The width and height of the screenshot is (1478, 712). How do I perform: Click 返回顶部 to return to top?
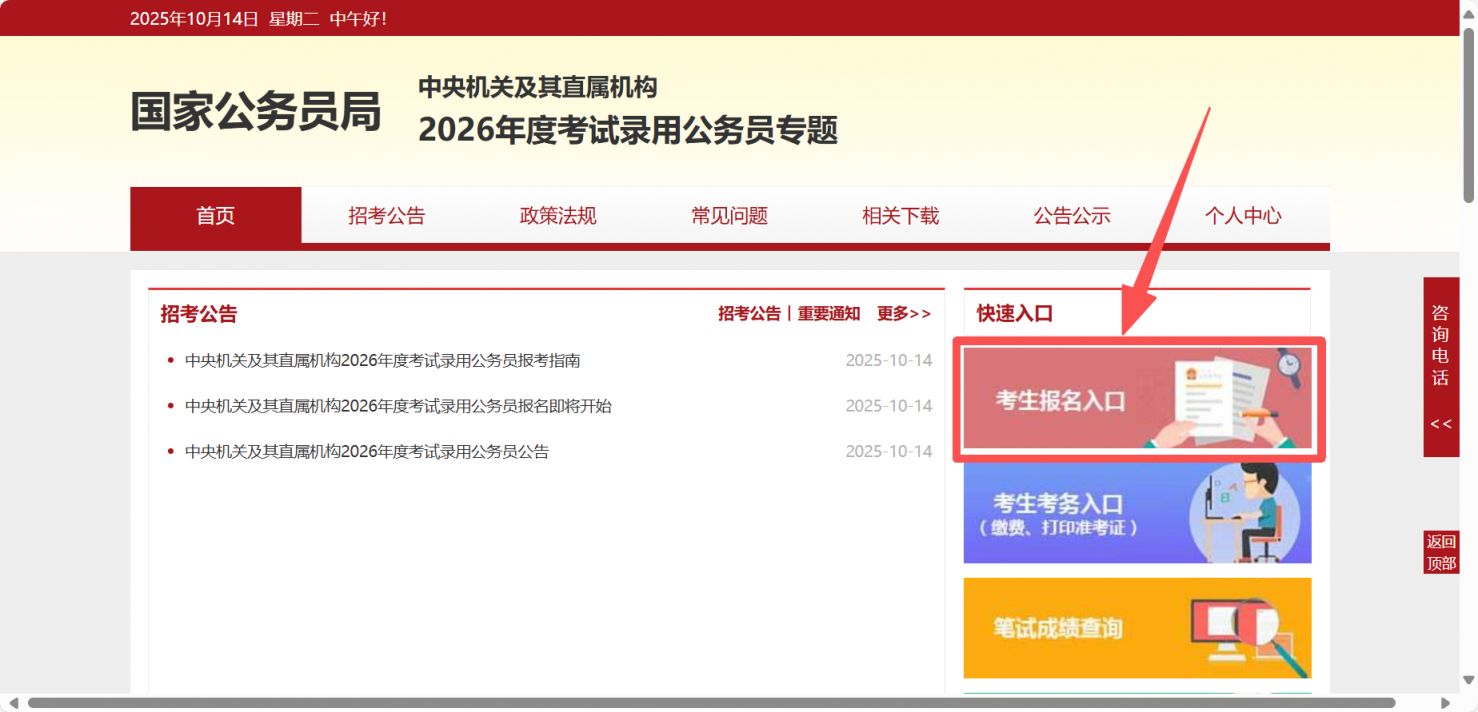point(1440,553)
